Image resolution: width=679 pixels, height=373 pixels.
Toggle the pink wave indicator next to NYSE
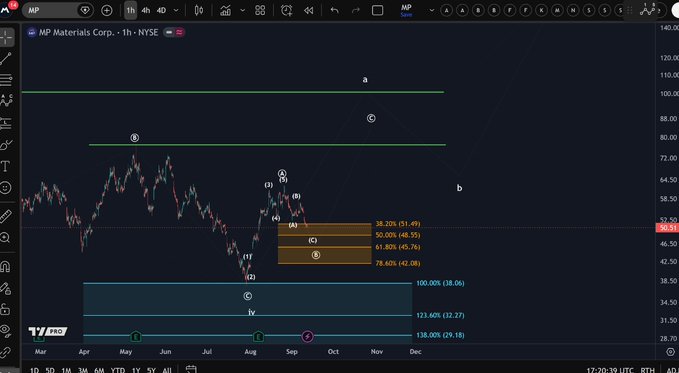[180, 32]
